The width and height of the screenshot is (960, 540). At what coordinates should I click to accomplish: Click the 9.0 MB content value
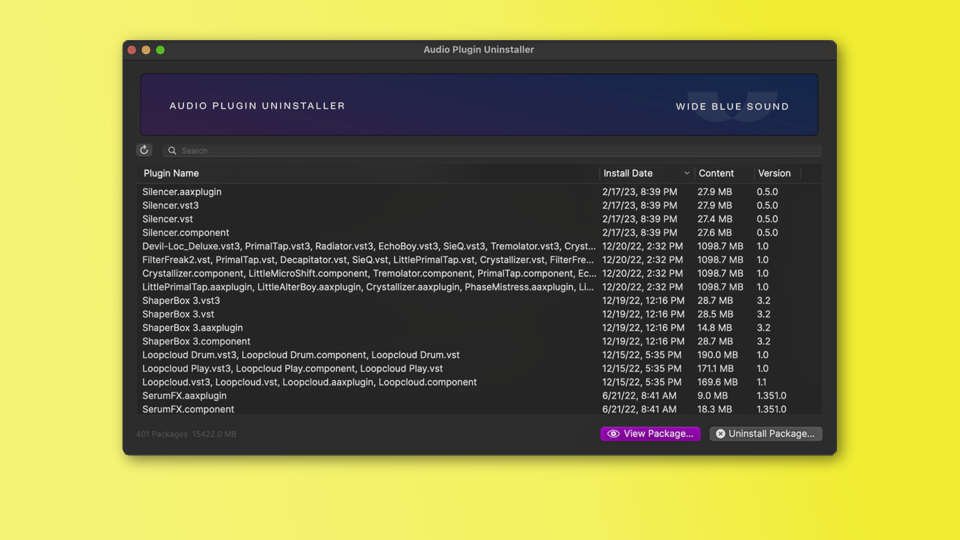(712, 396)
